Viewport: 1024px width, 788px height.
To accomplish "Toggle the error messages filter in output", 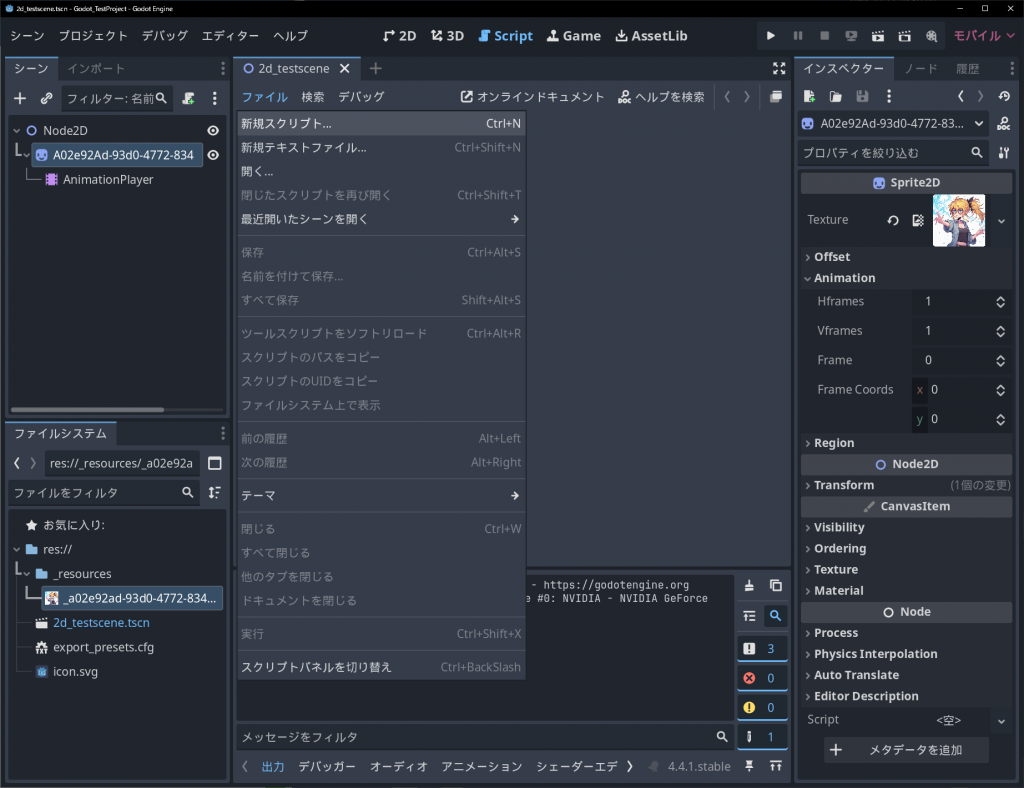I will tap(762, 678).
